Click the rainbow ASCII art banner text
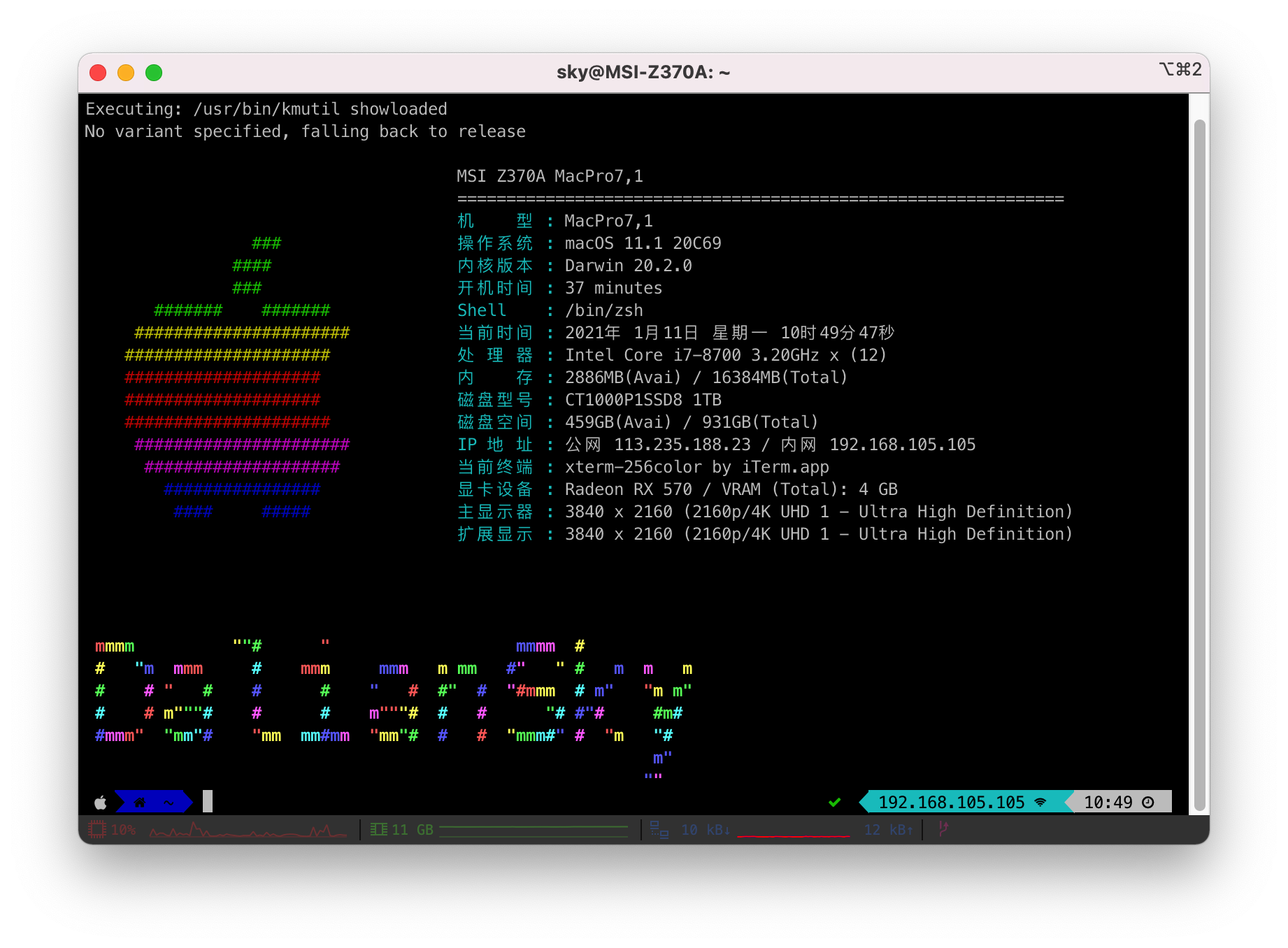 394,708
